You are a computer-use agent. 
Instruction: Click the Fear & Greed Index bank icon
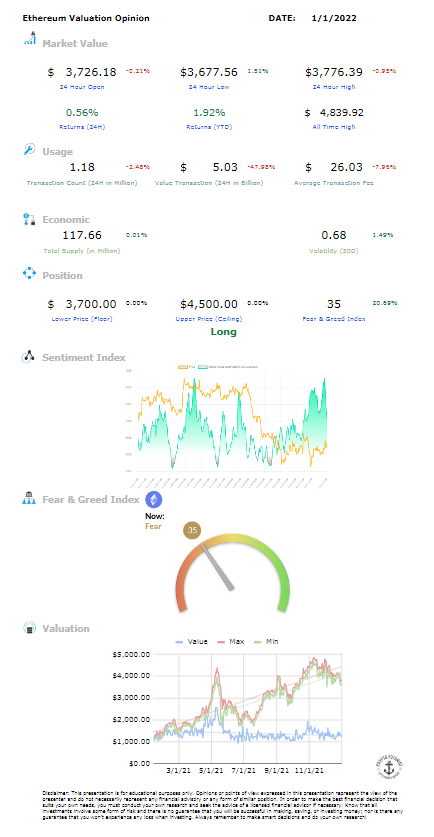tap(28, 499)
